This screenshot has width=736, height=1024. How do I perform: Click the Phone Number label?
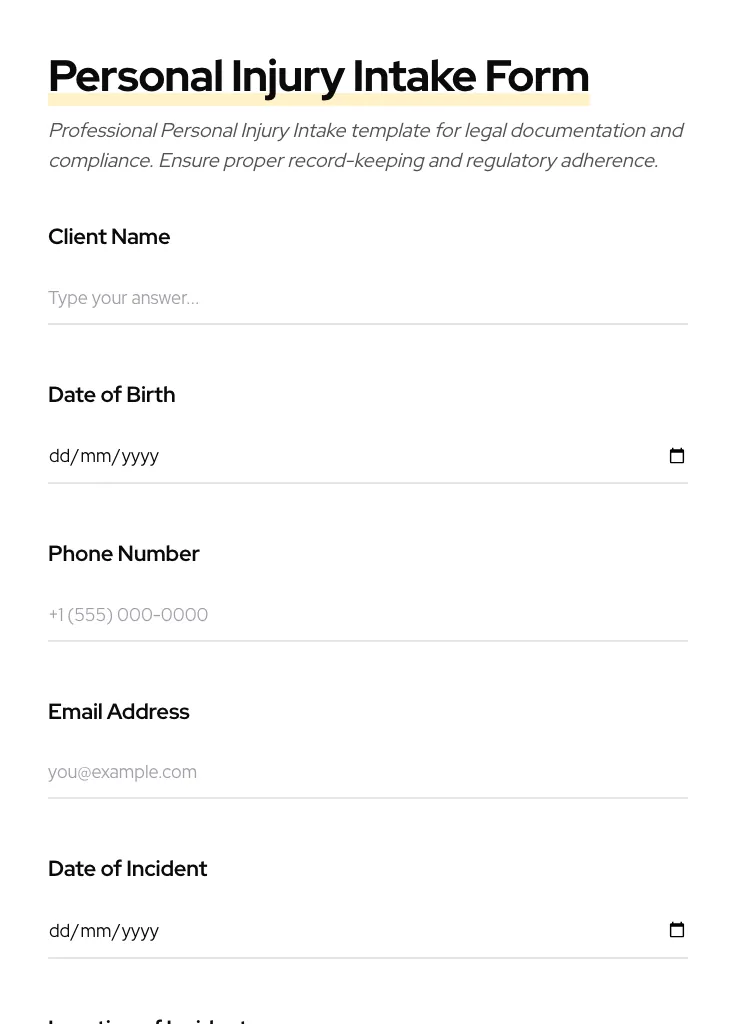click(123, 554)
